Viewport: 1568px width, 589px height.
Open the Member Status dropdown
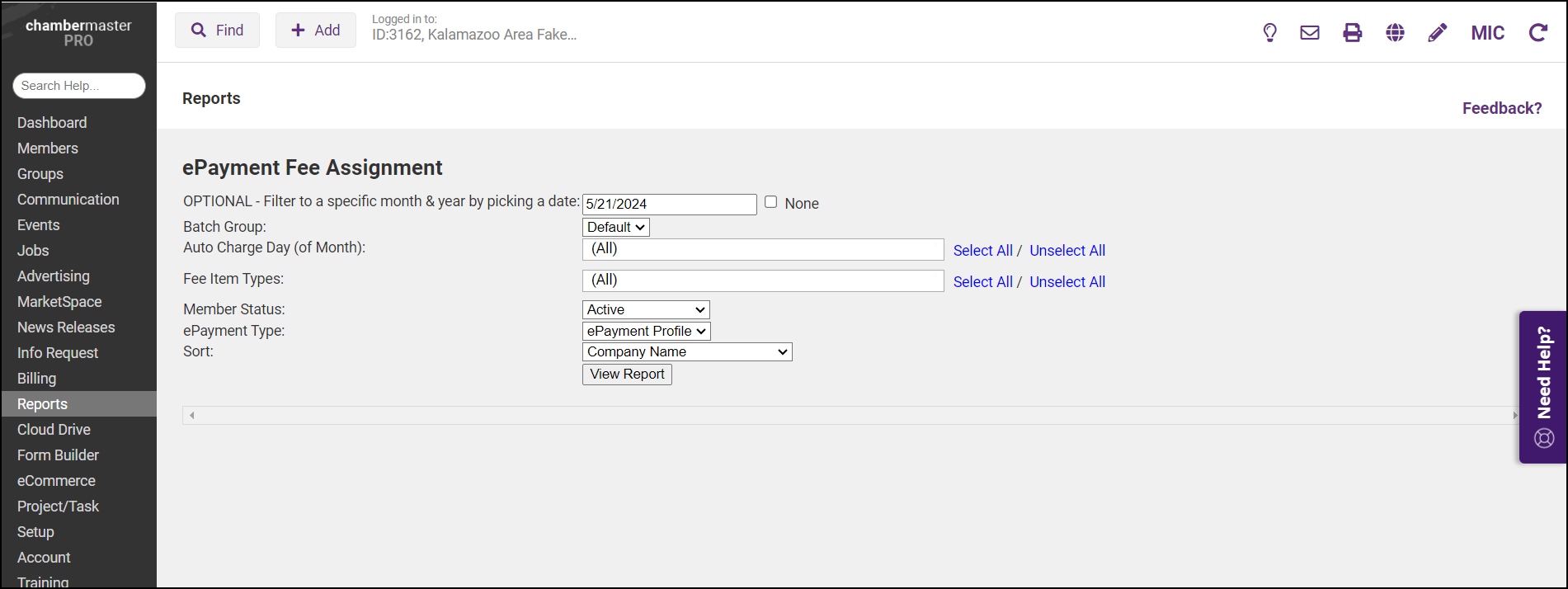pos(646,309)
